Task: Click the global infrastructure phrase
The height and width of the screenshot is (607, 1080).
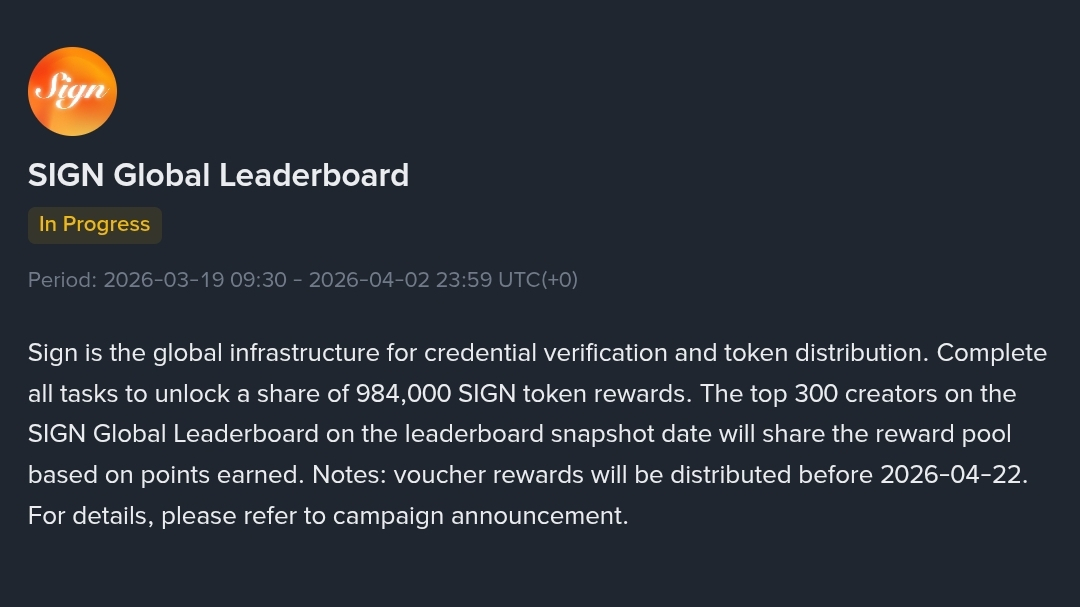Action: click(x=266, y=353)
